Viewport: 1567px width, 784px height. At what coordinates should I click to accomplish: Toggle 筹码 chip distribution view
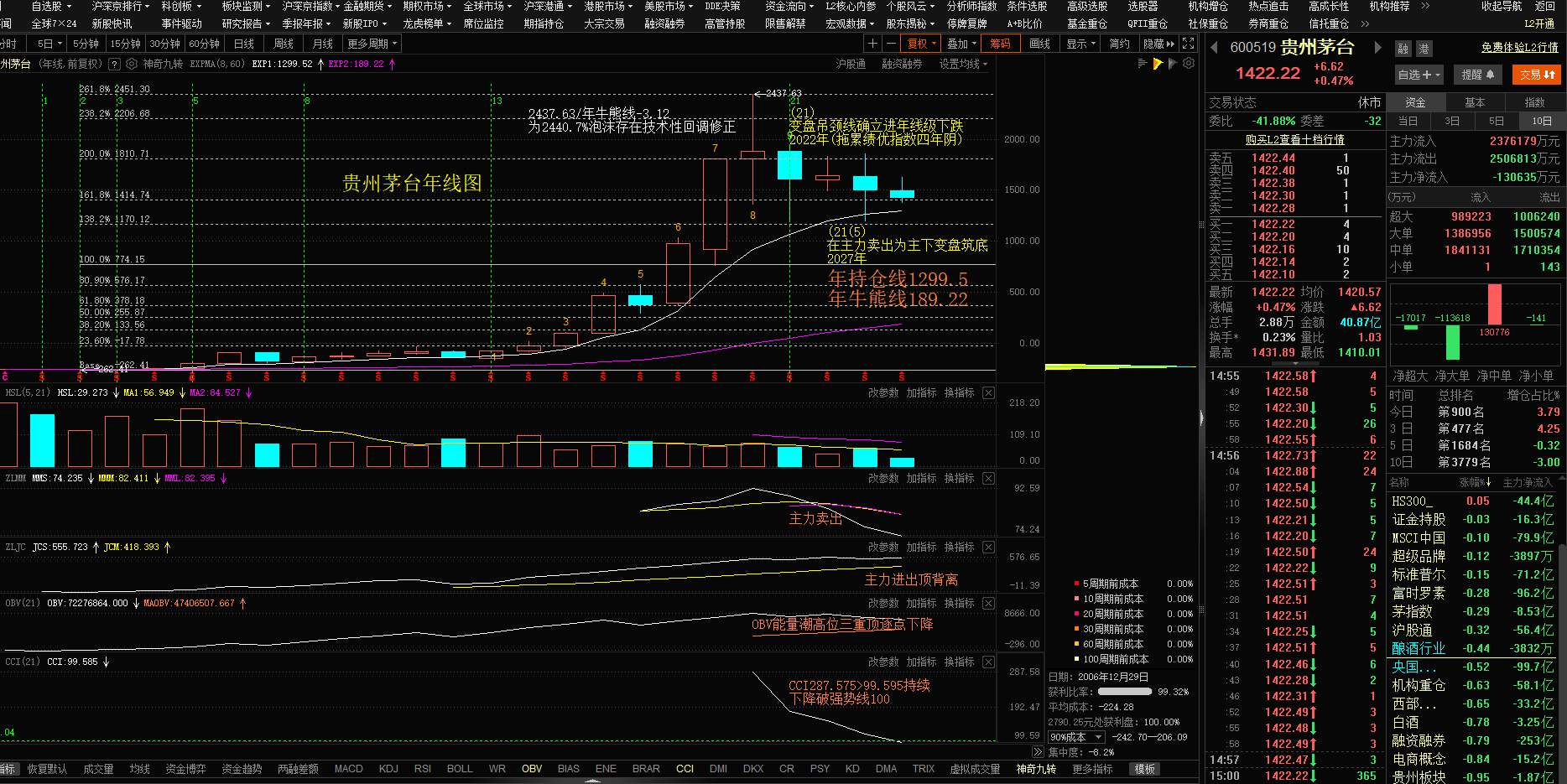point(1000,44)
